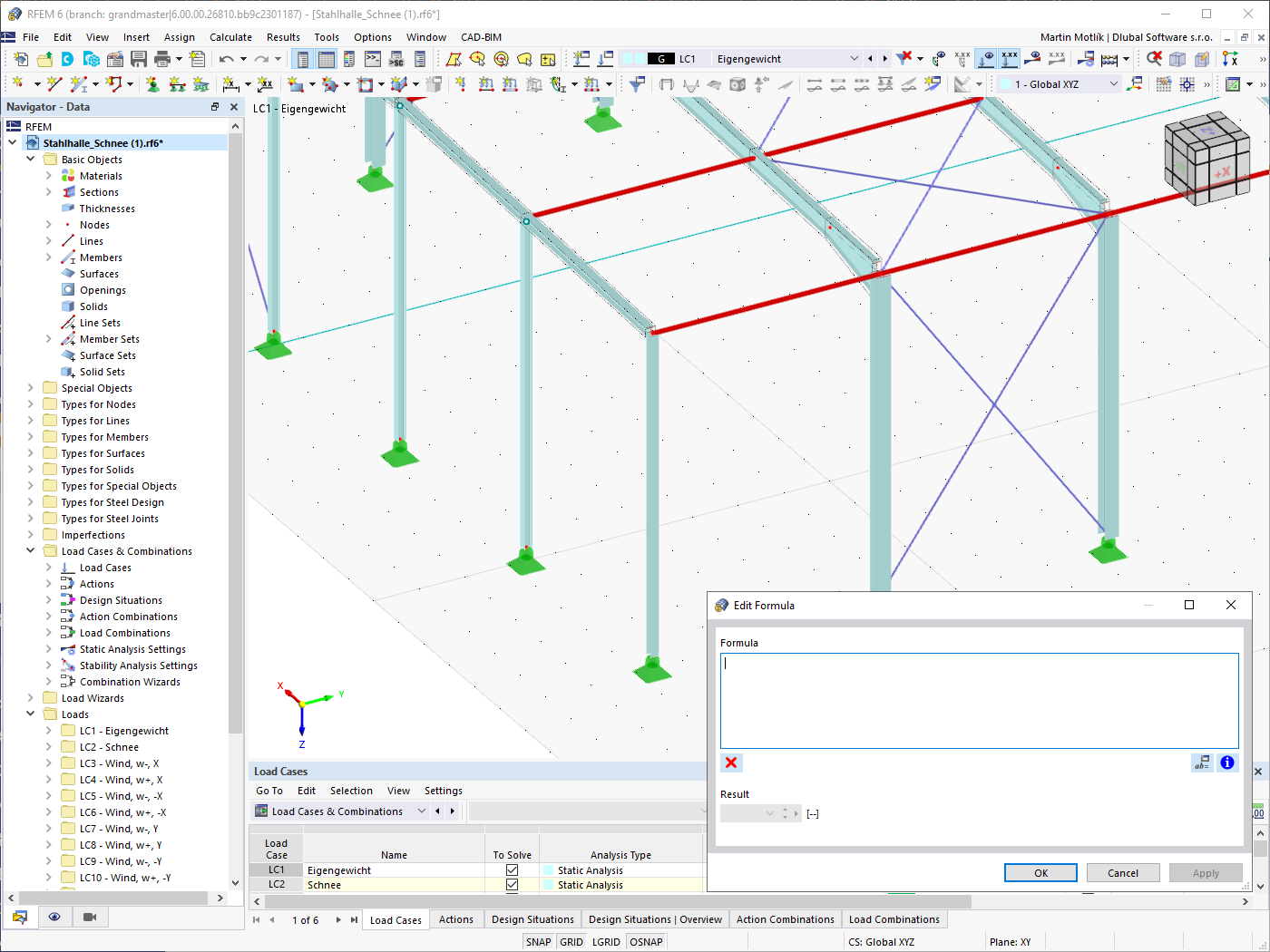Toggle GRID in the status bar
1270x952 pixels.
571,941
